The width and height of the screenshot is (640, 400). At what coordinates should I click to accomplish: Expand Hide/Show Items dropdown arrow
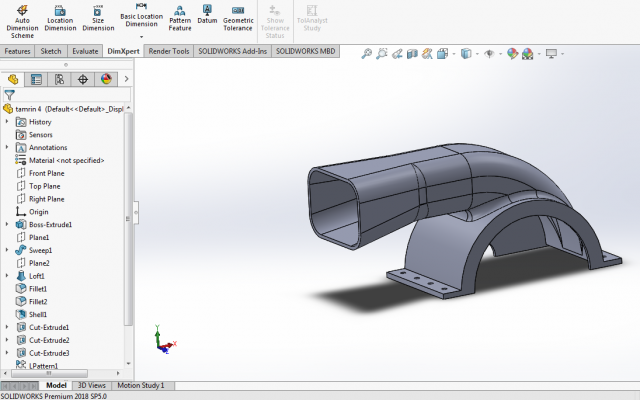pyautogui.click(x=500, y=54)
